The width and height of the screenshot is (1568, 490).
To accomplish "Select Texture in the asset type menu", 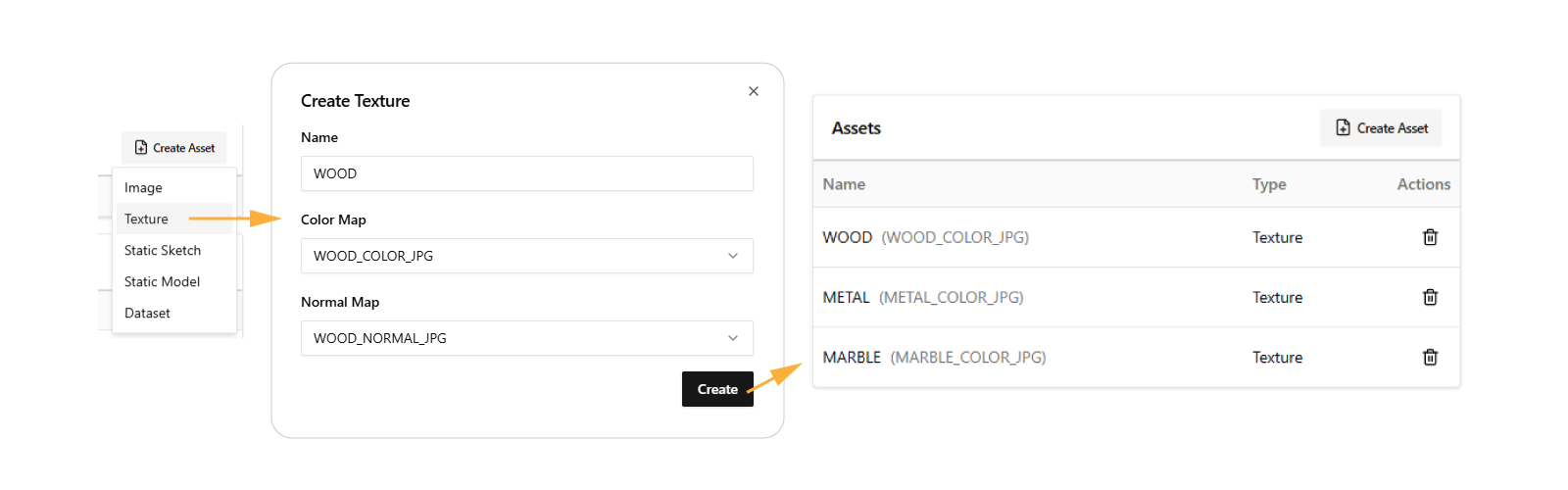I will pos(147,220).
